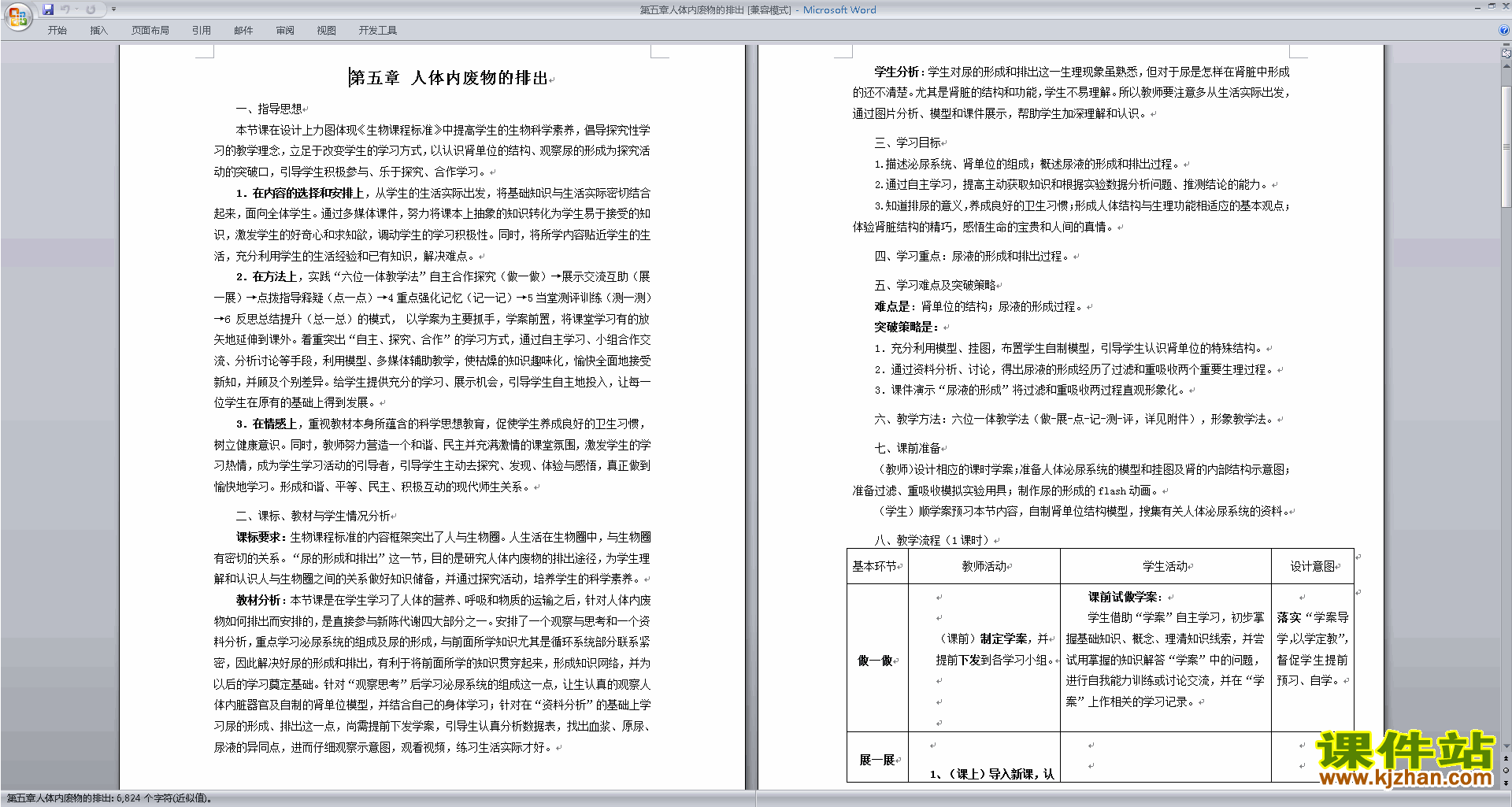Click the heading 一、指导思想
The width and height of the screenshot is (1512, 807).
point(269,109)
